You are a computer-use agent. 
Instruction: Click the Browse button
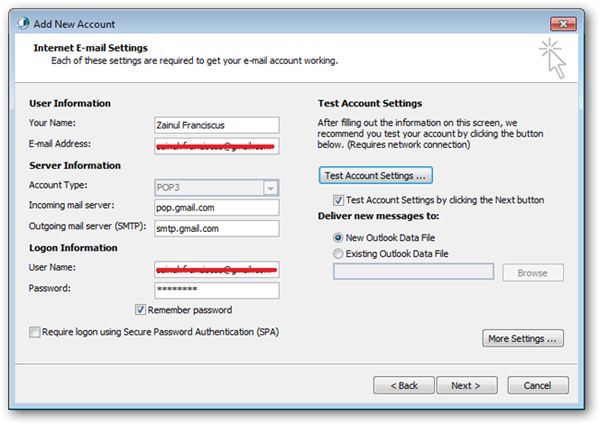pos(533,273)
